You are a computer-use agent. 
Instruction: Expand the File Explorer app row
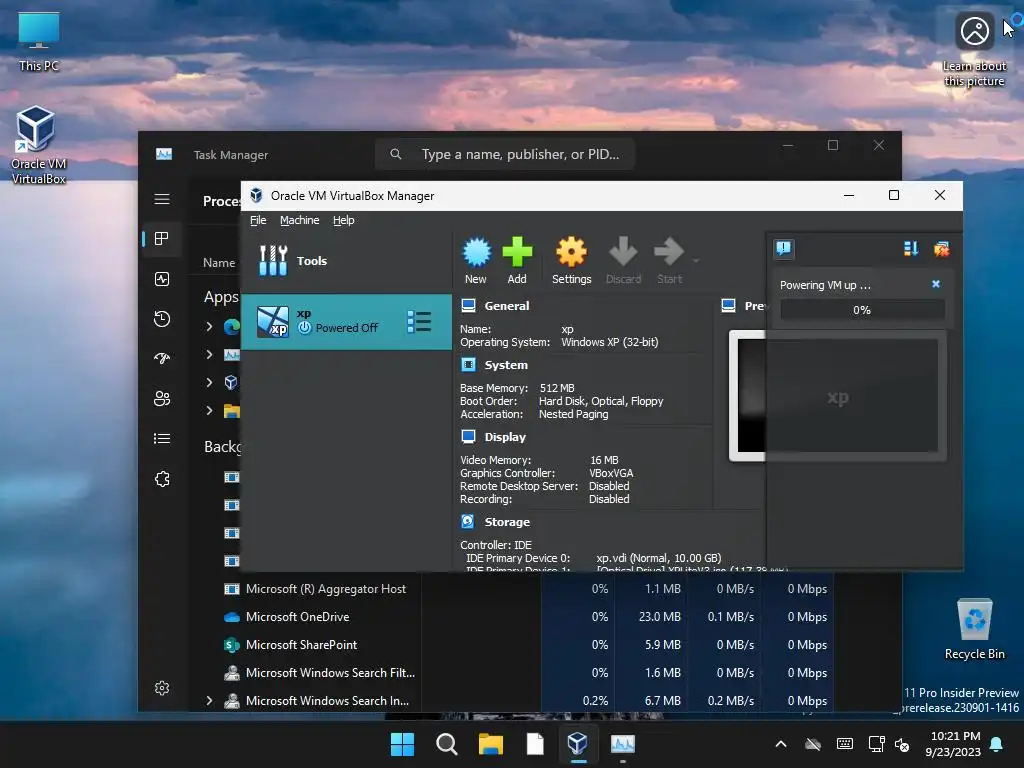[209, 410]
